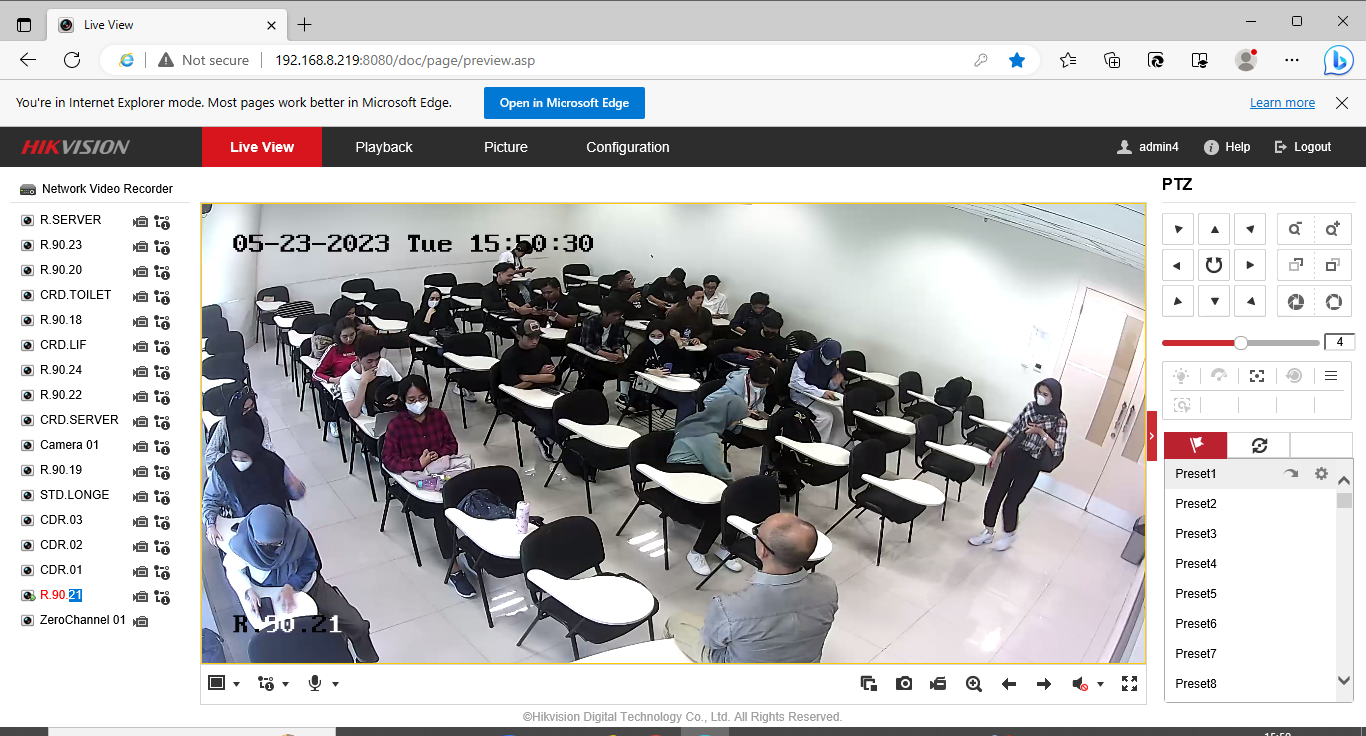Open the Picture tab
1366x736 pixels.
click(506, 147)
